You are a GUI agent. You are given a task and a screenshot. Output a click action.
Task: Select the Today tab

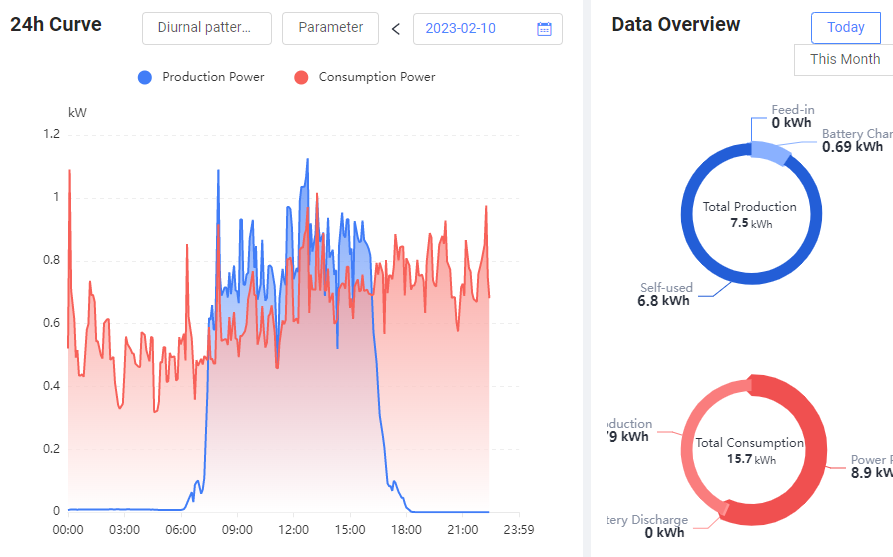[x=846, y=27]
